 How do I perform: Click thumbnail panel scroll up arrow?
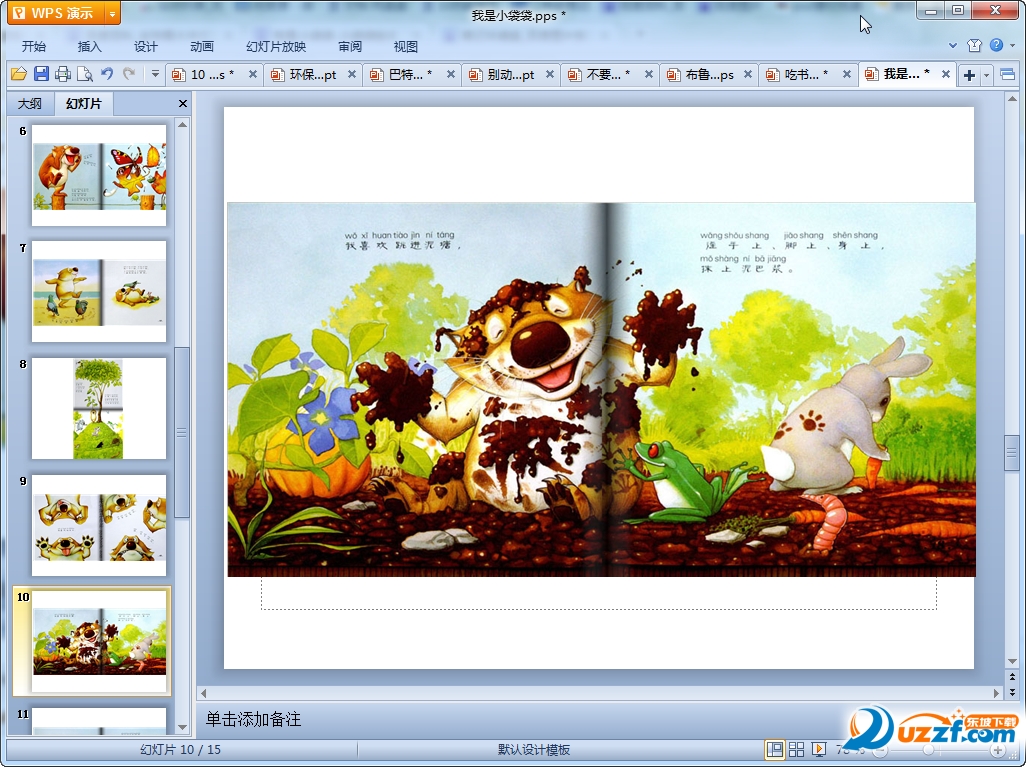[x=183, y=124]
